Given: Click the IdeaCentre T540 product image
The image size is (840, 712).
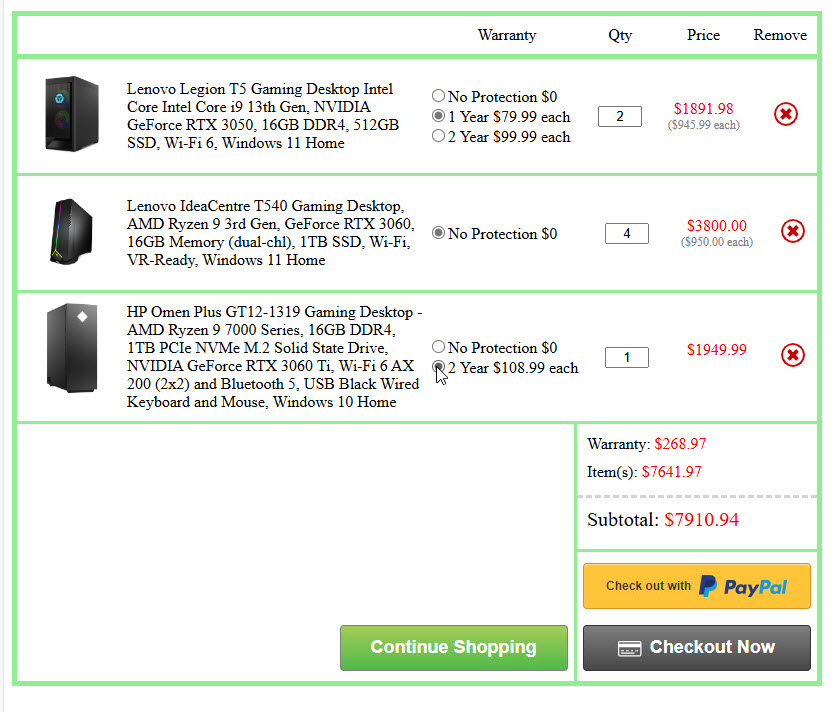Looking at the screenshot, I should 72,232.
